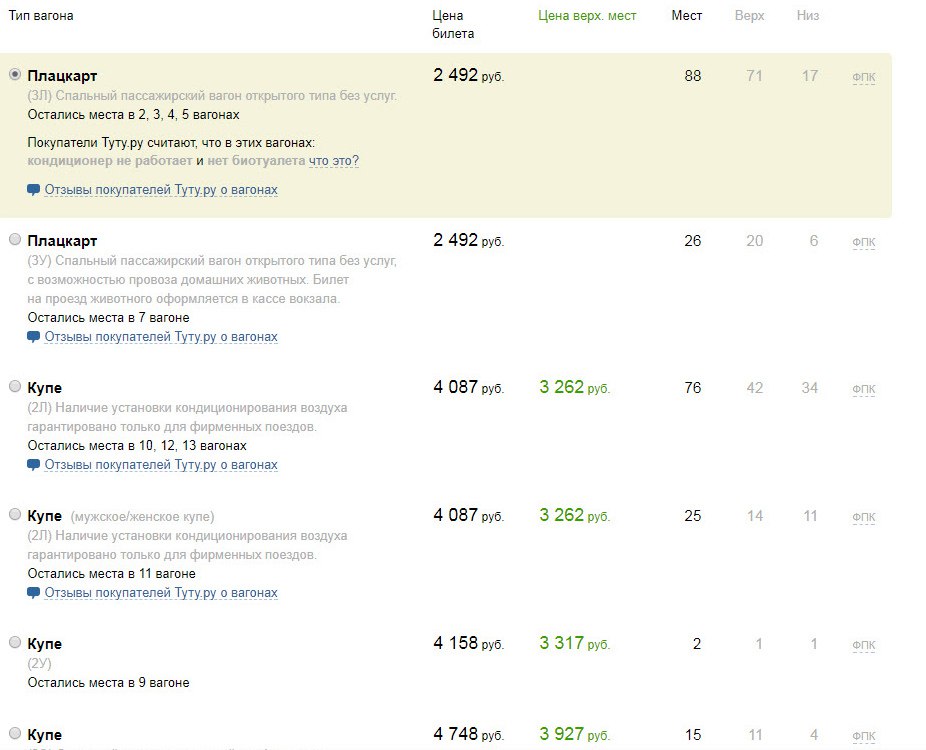Click the "Цена верх. мест" column header

click(587, 16)
